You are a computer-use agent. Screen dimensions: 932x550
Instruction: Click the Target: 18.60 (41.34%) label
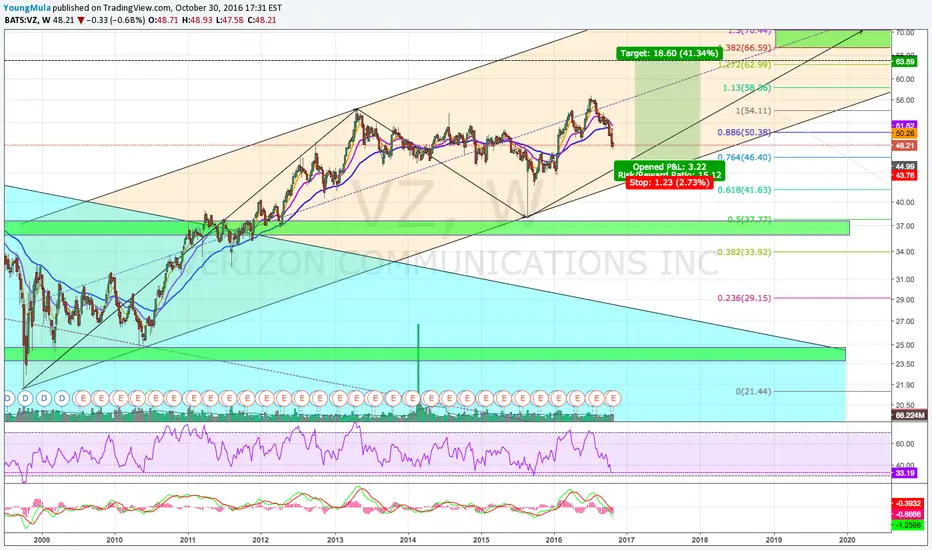coord(669,54)
